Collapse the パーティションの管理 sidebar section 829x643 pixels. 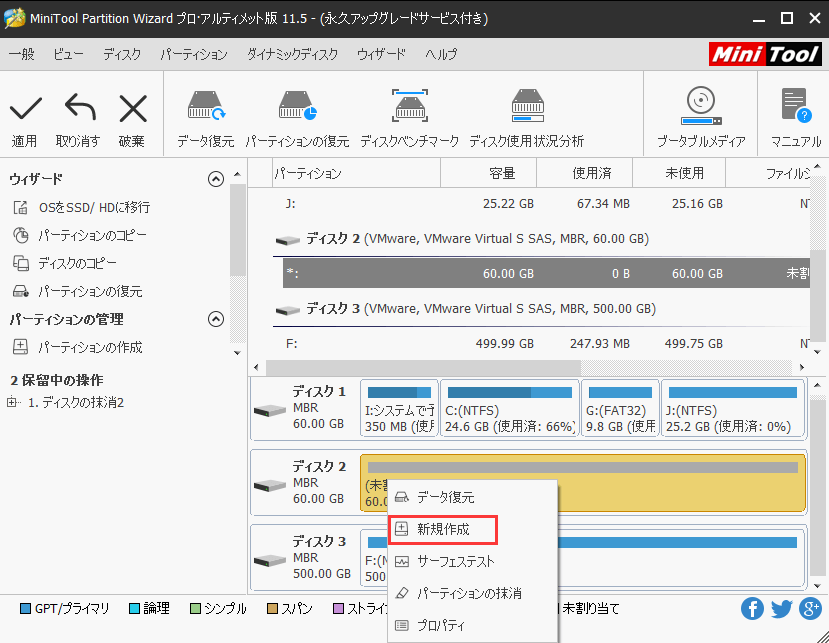tap(215, 319)
